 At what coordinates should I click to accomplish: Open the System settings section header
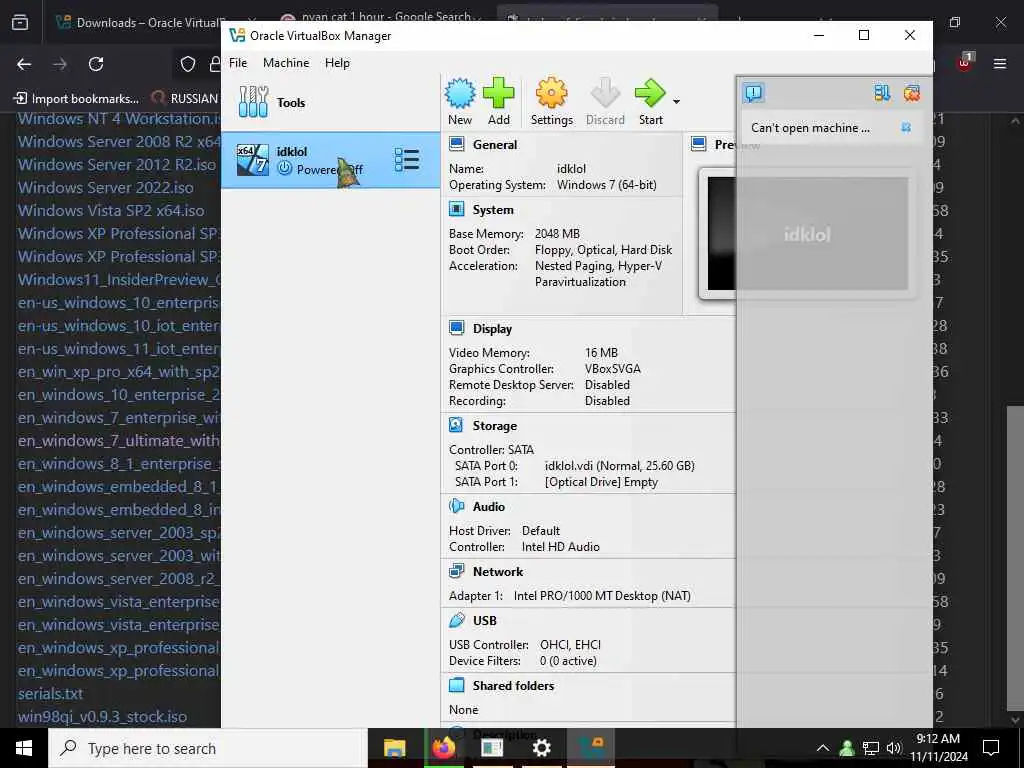pos(493,210)
